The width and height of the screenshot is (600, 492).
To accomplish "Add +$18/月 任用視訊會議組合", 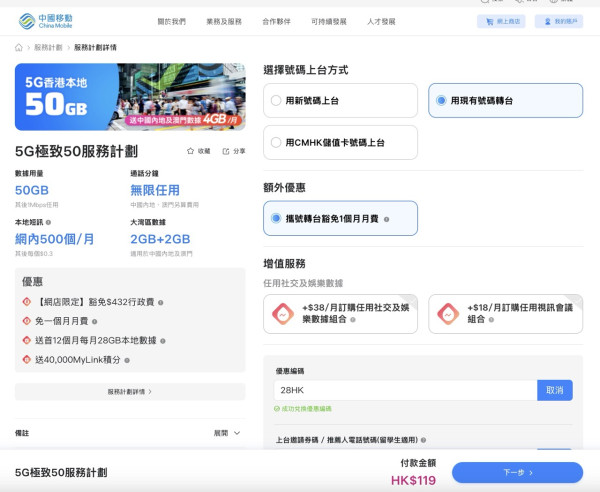I will click(505, 314).
